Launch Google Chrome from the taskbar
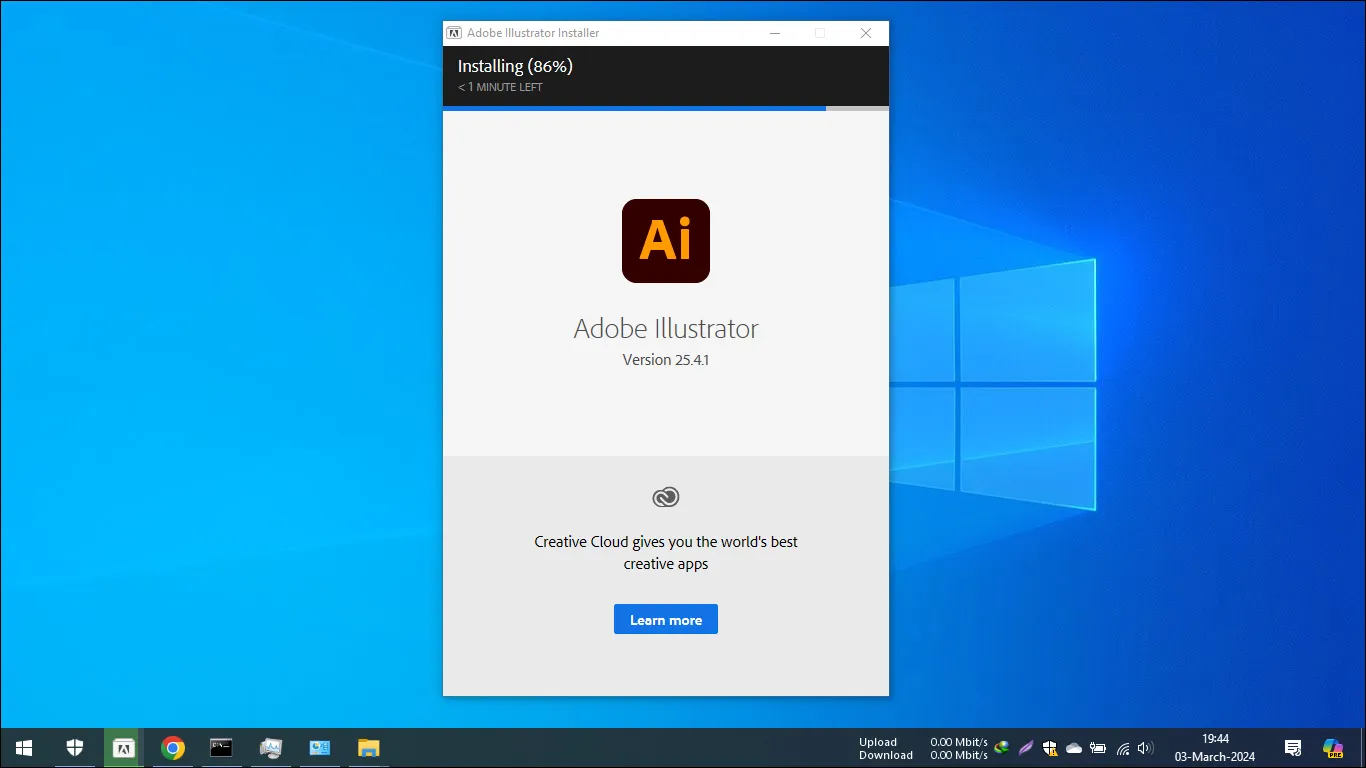 click(x=173, y=748)
